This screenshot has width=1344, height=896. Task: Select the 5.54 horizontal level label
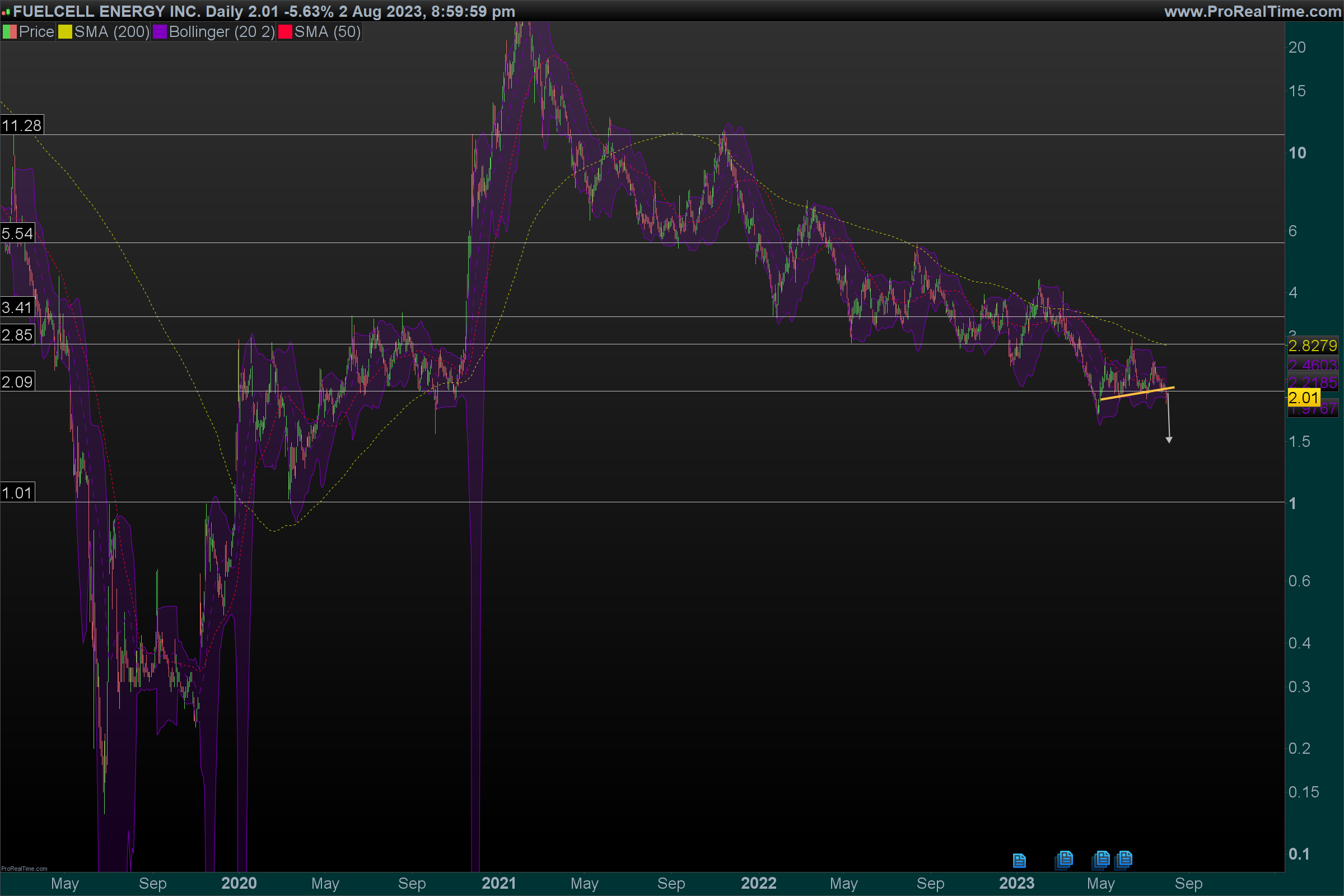(x=17, y=233)
